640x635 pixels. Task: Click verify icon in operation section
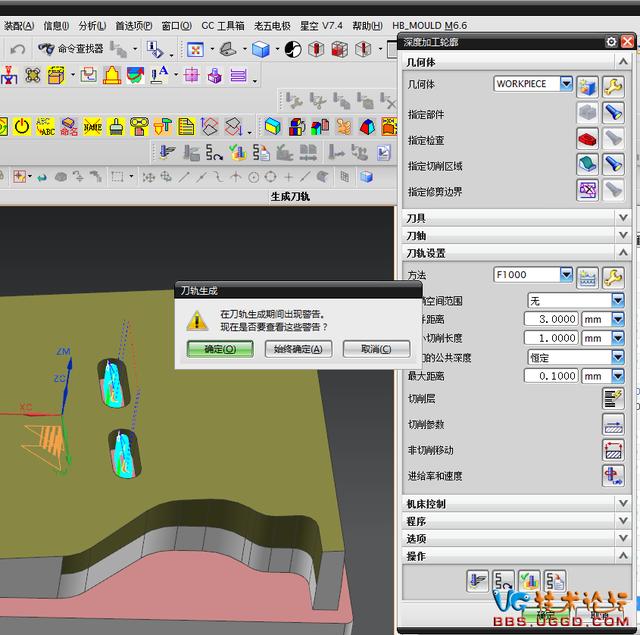[x=529, y=580]
